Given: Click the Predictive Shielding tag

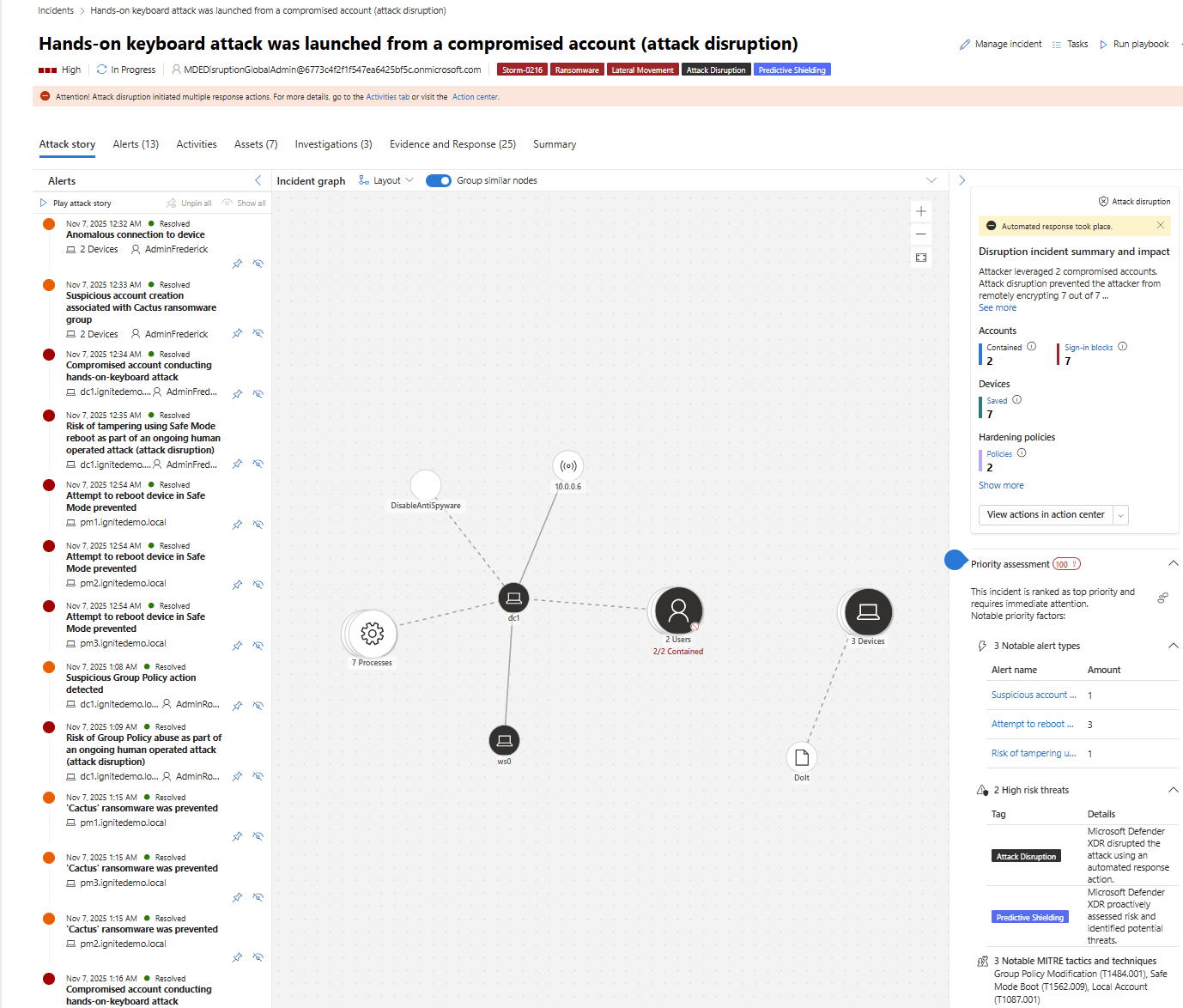Looking at the screenshot, I should click(792, 70).
